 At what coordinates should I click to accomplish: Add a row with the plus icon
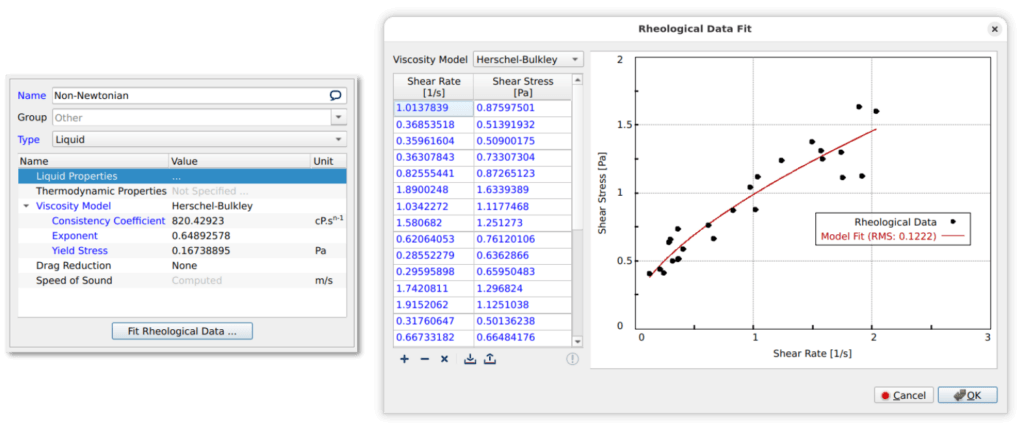[404, 359]
